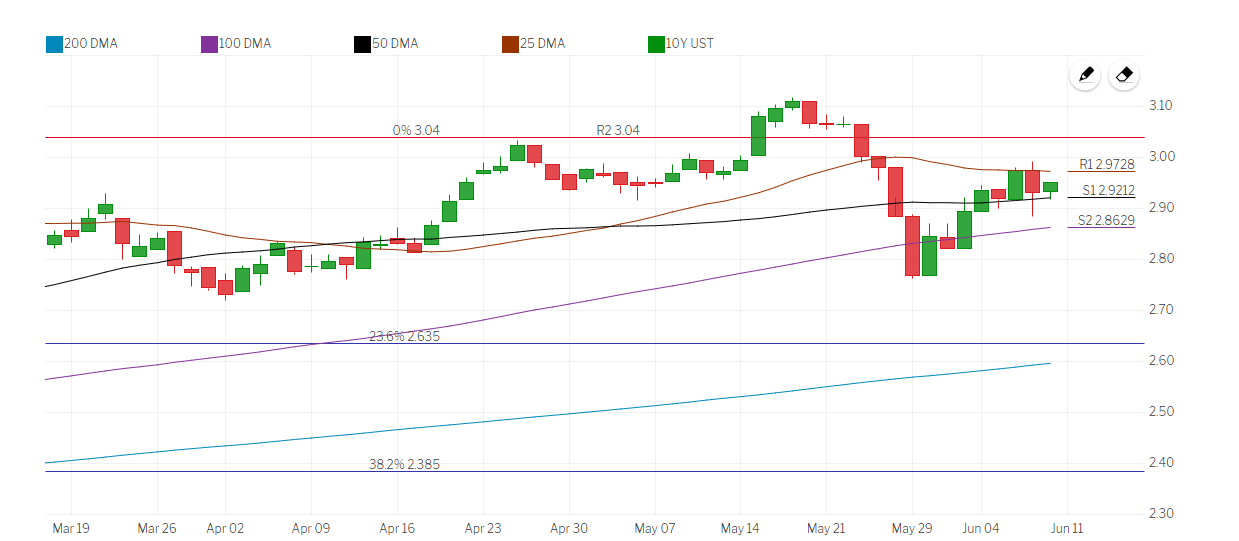This screenshot has height=541, width=1239.
Task: Click the 2.60 price axis value
Action: (1160, 361)
